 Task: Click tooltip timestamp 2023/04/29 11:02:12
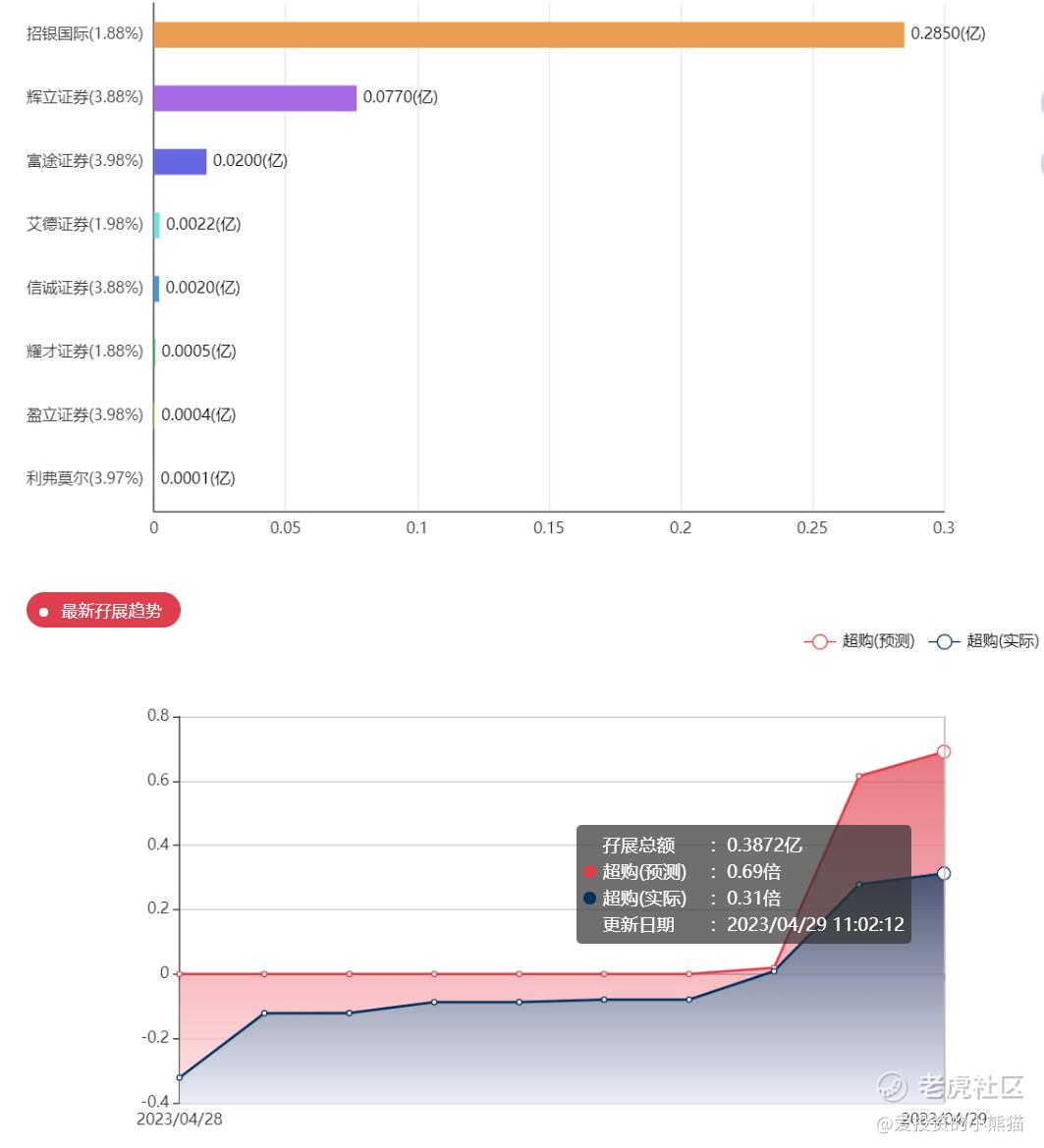(x=815, y=925)
